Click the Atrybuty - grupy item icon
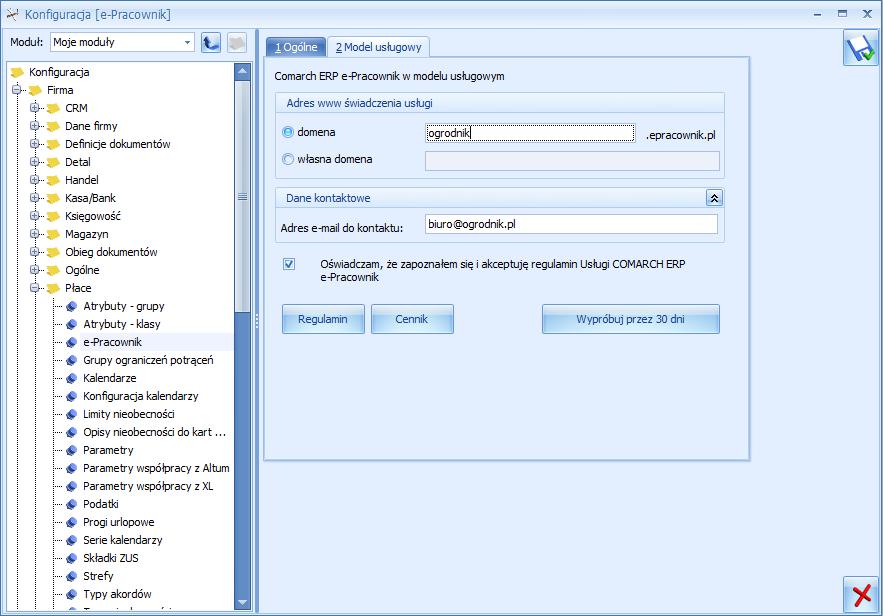Image resolution: width=883 pixels, height=616 pixels. click(x=72, y=306)
